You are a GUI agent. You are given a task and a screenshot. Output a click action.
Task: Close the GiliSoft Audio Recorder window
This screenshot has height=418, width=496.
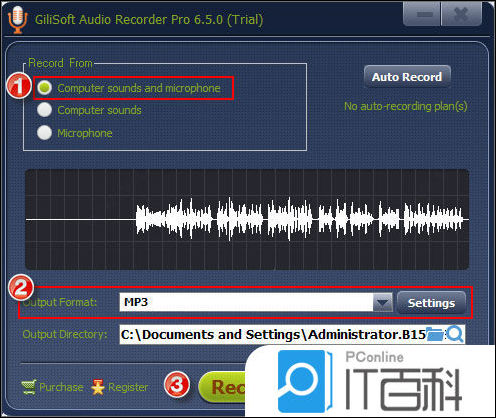(462, 14)
